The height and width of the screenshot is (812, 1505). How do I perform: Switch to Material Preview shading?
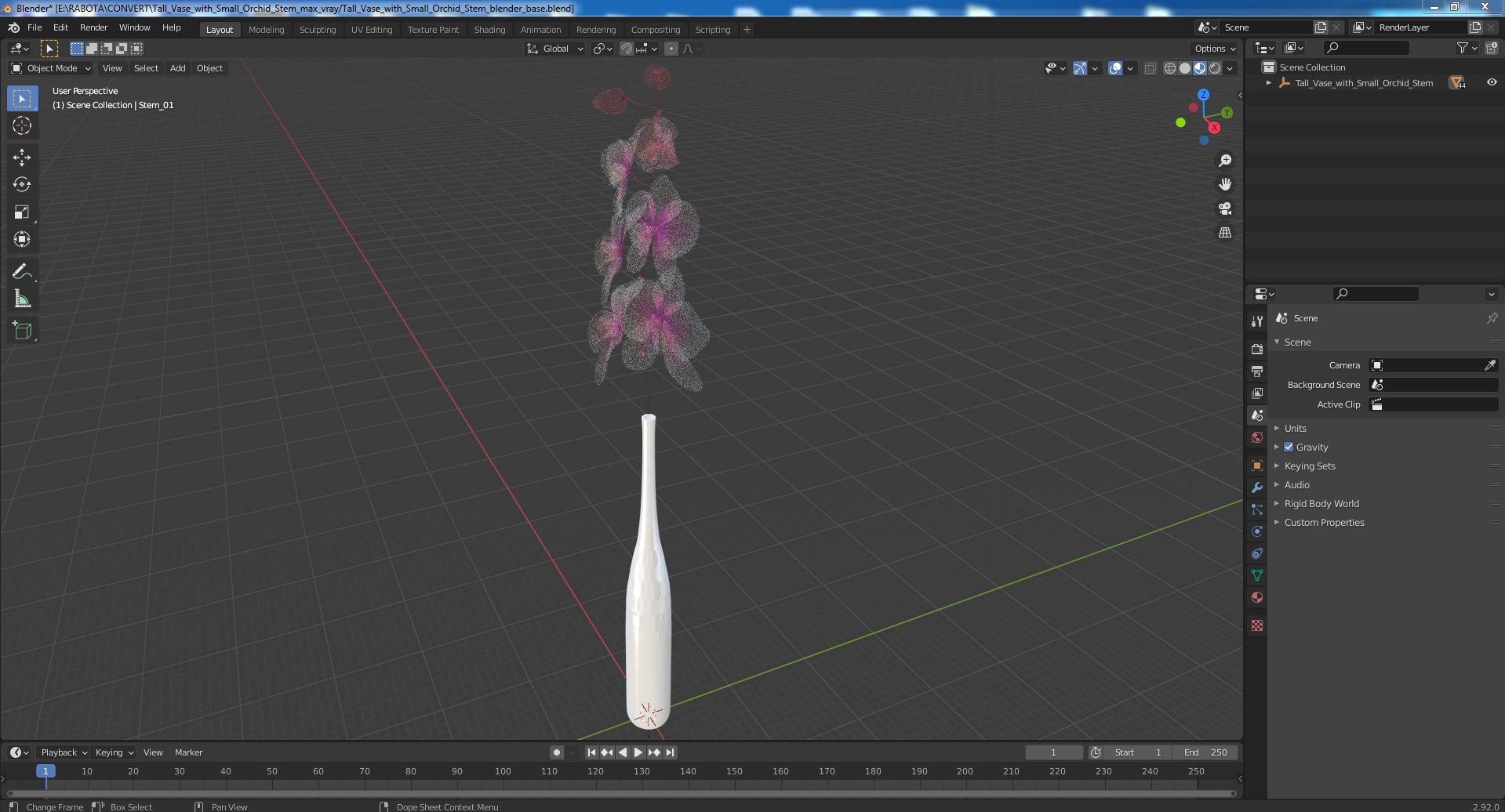point(1200,68)
